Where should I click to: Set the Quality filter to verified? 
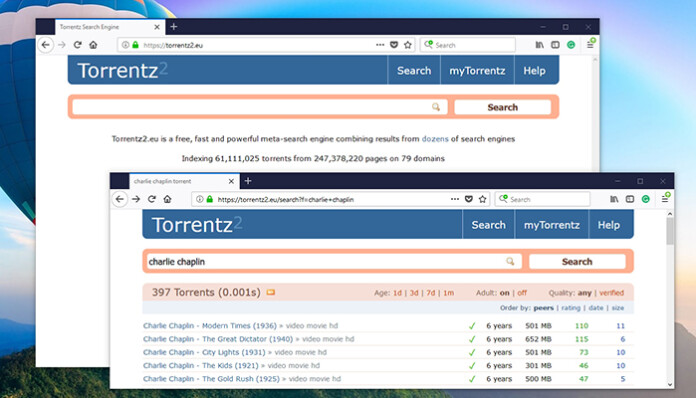612,293
